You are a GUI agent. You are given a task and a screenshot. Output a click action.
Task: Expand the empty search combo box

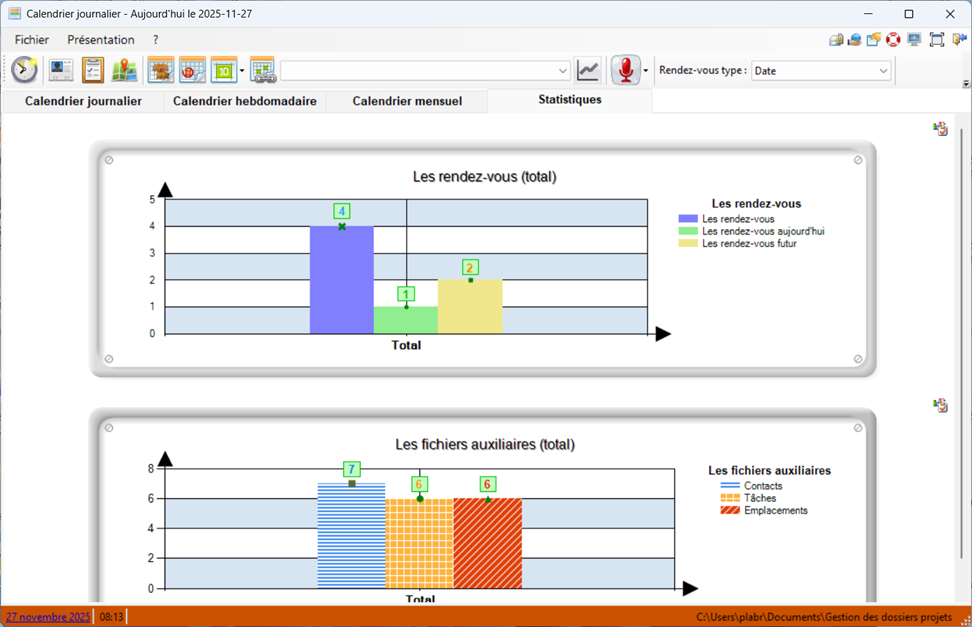click(562, 71)
